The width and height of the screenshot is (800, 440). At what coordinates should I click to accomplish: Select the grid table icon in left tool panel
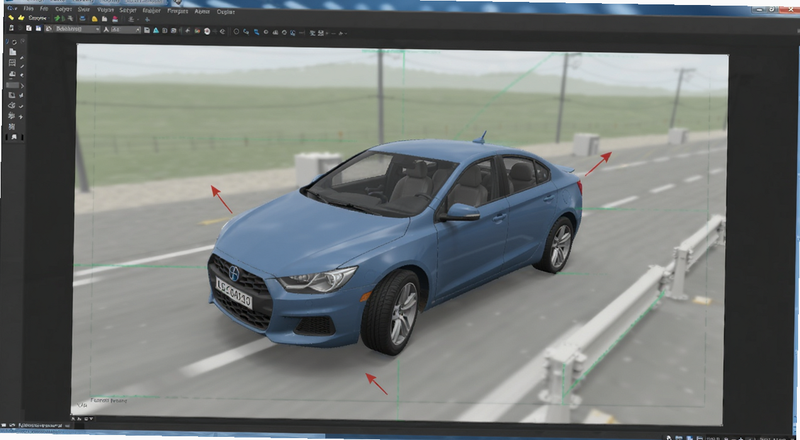[x=12, y=63]
